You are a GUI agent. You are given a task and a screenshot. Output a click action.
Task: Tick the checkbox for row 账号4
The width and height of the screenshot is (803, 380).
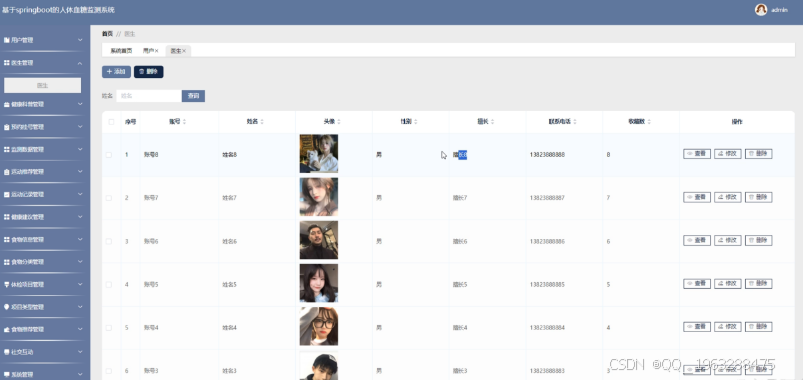pyautogui.click(x=109, y=327)
